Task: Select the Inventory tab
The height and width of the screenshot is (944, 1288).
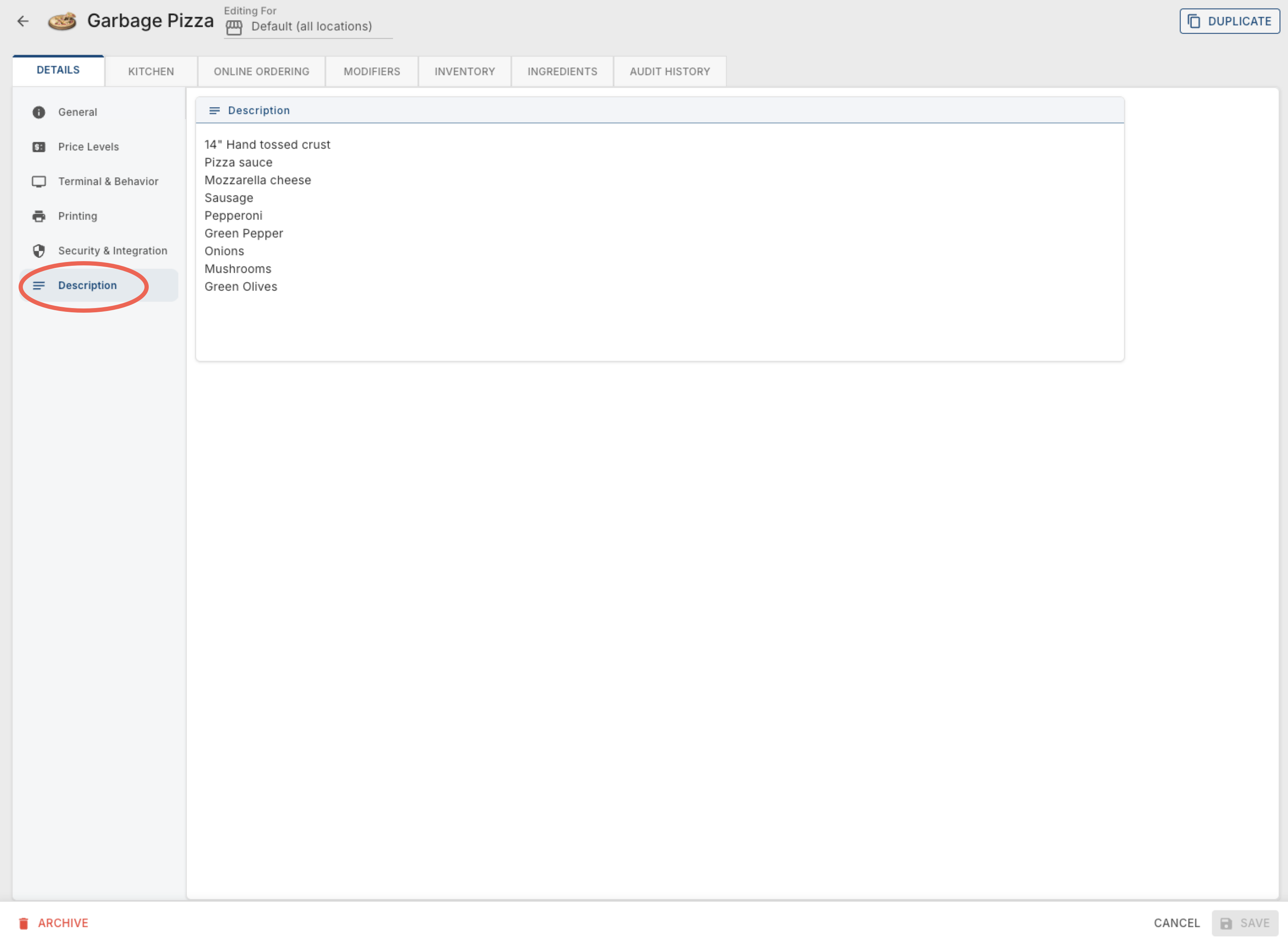Action: coord(464,71)
